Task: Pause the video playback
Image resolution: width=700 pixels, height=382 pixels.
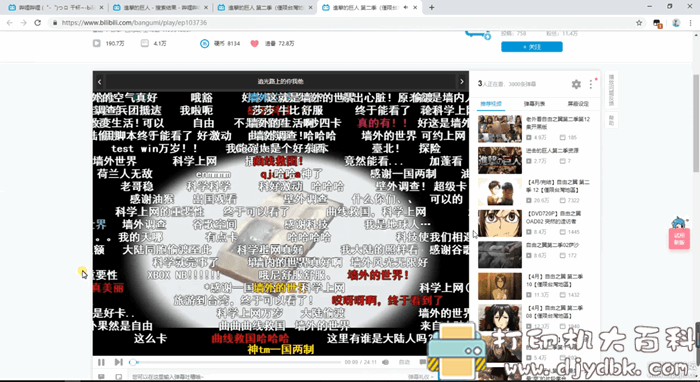Action: pos(101,362)
